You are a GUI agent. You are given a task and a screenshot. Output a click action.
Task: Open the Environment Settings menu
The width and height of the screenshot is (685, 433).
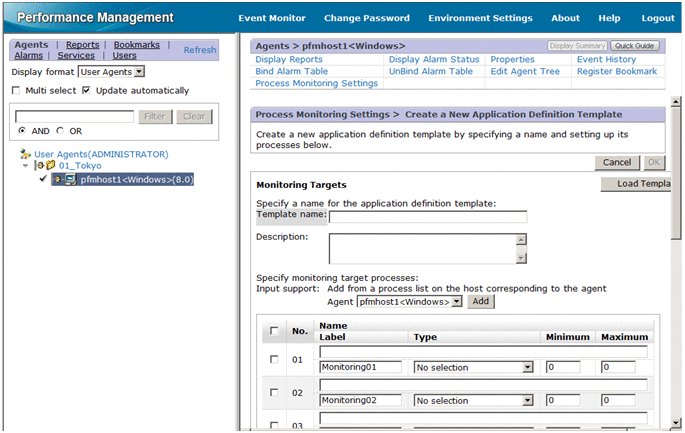click(x=480, y=18)
